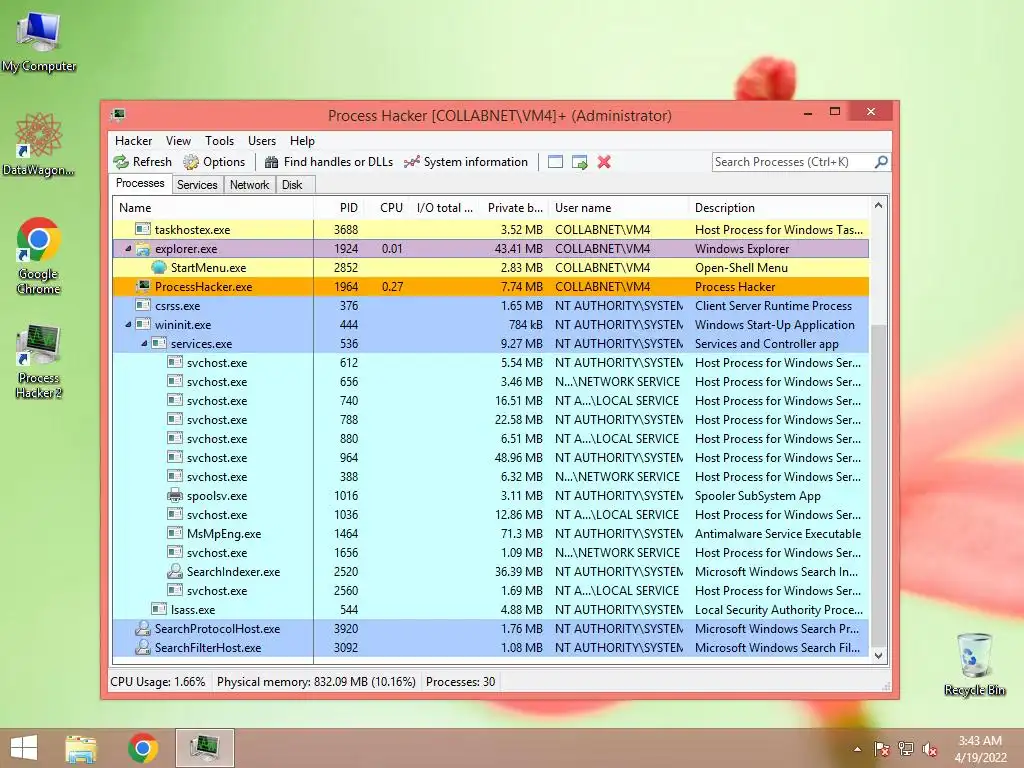
Task: Click the find window toolbar icon
Action: coord(555,162)
